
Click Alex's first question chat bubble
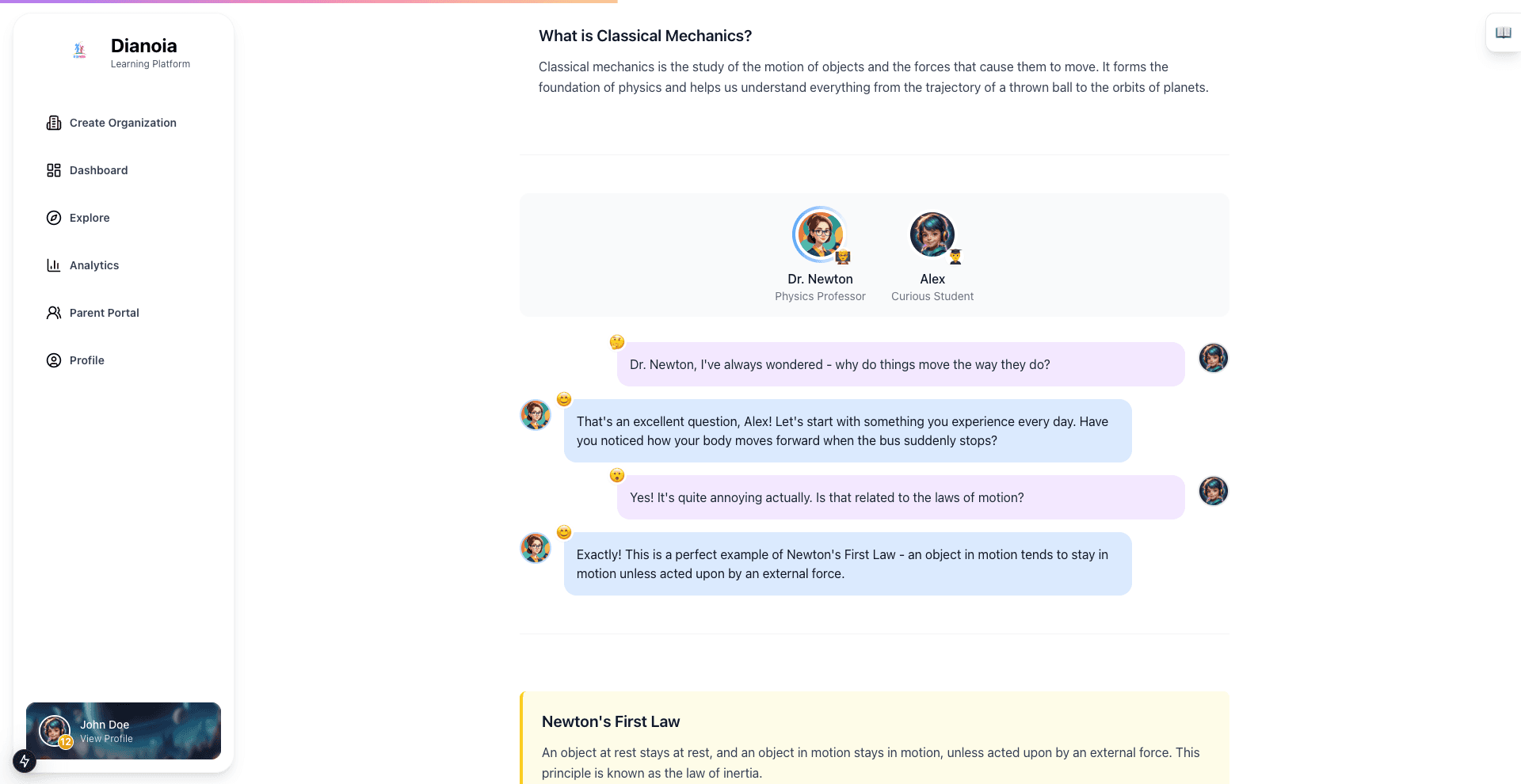pyautogui.click(x=901, y=364)
